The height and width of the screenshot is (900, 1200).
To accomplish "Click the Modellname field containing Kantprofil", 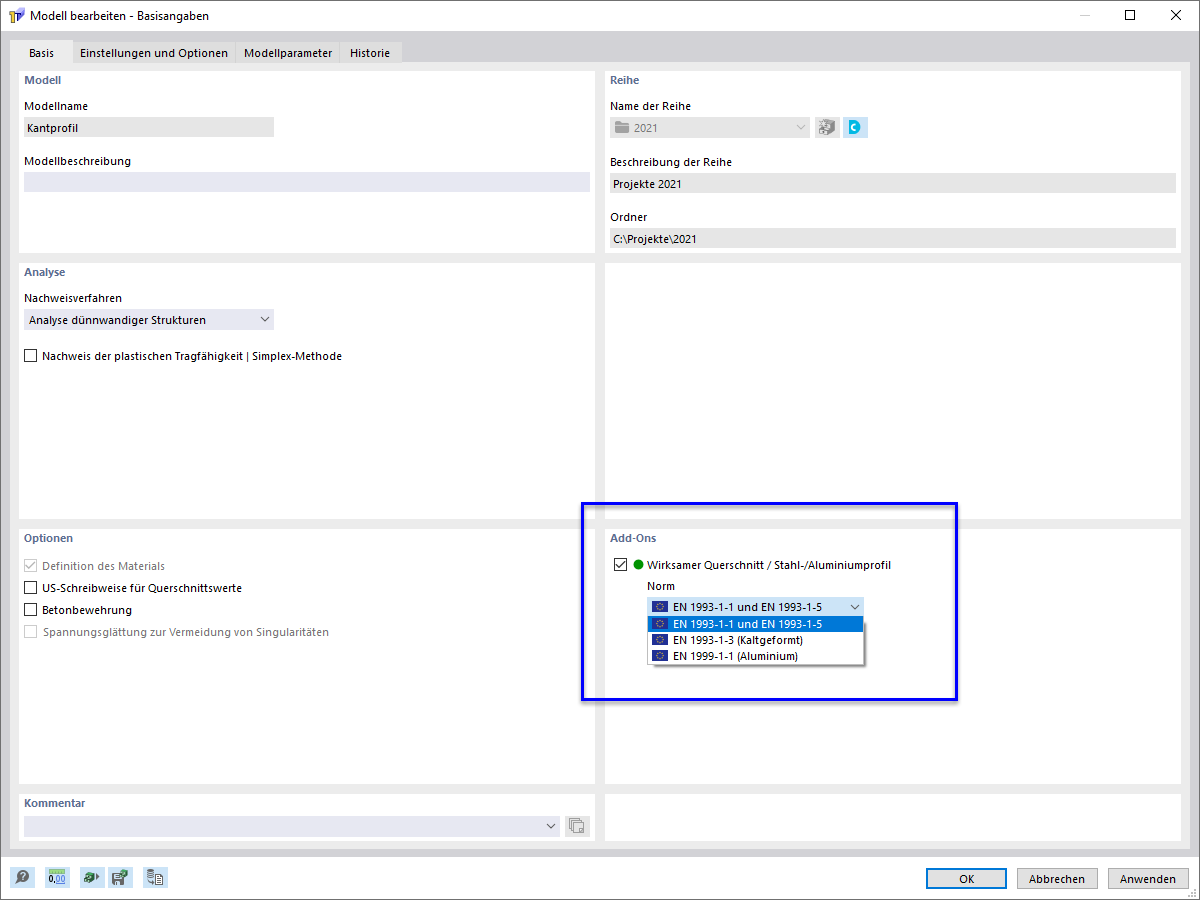I will 149,127.
